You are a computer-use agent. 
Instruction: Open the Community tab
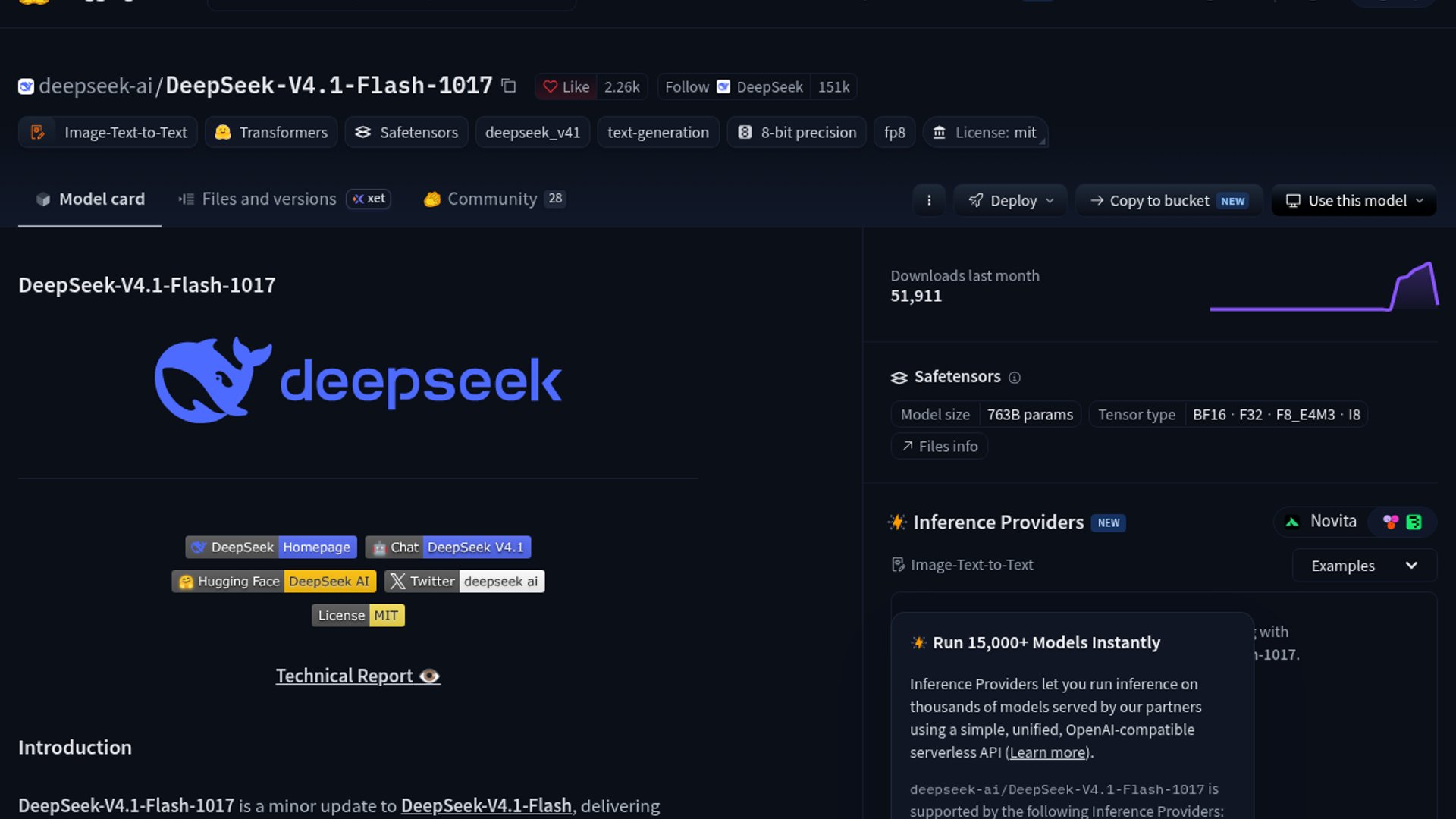pyautogui.click(x=494, y=199)
